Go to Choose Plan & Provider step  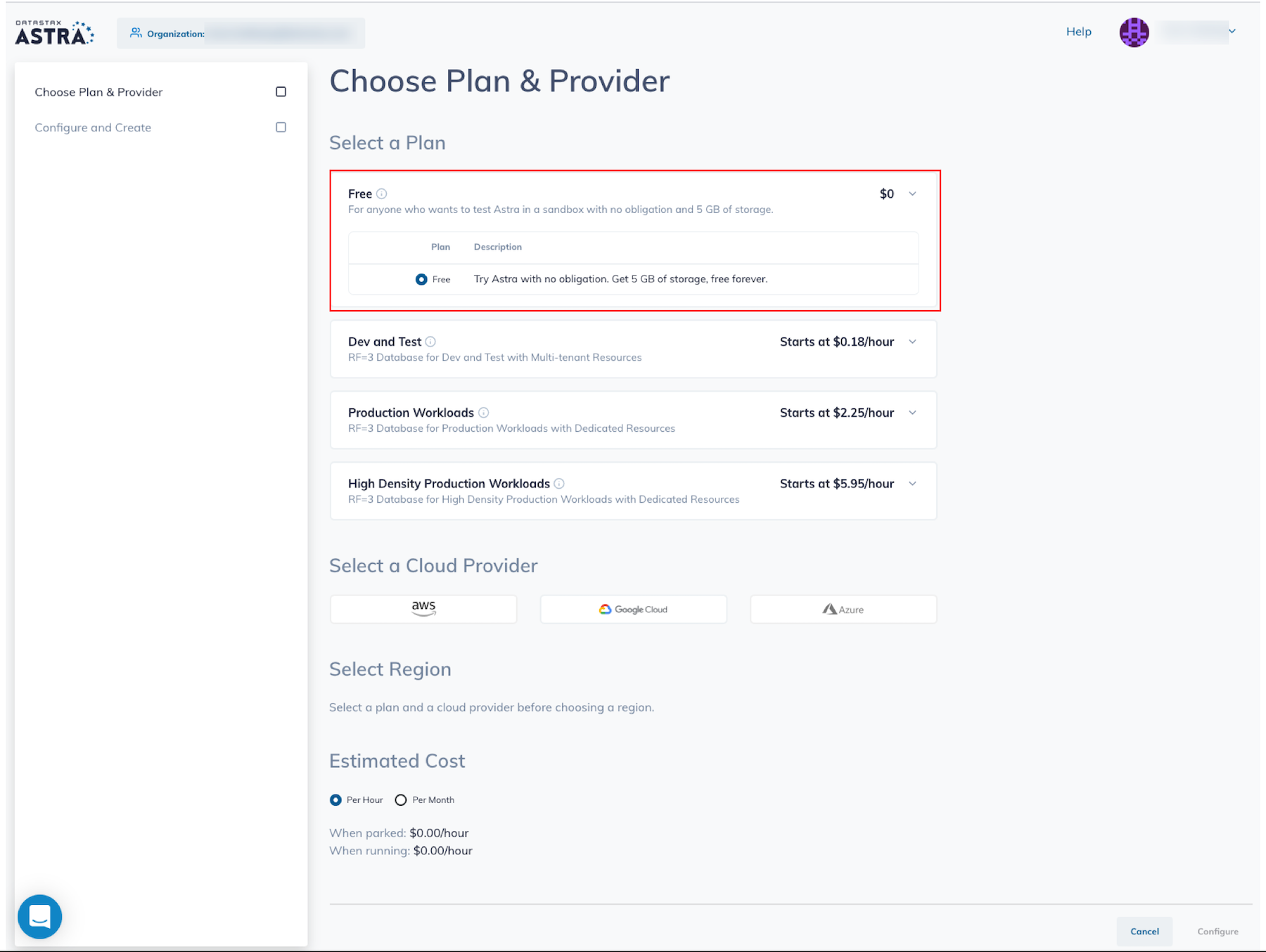[x=98, y=92]
